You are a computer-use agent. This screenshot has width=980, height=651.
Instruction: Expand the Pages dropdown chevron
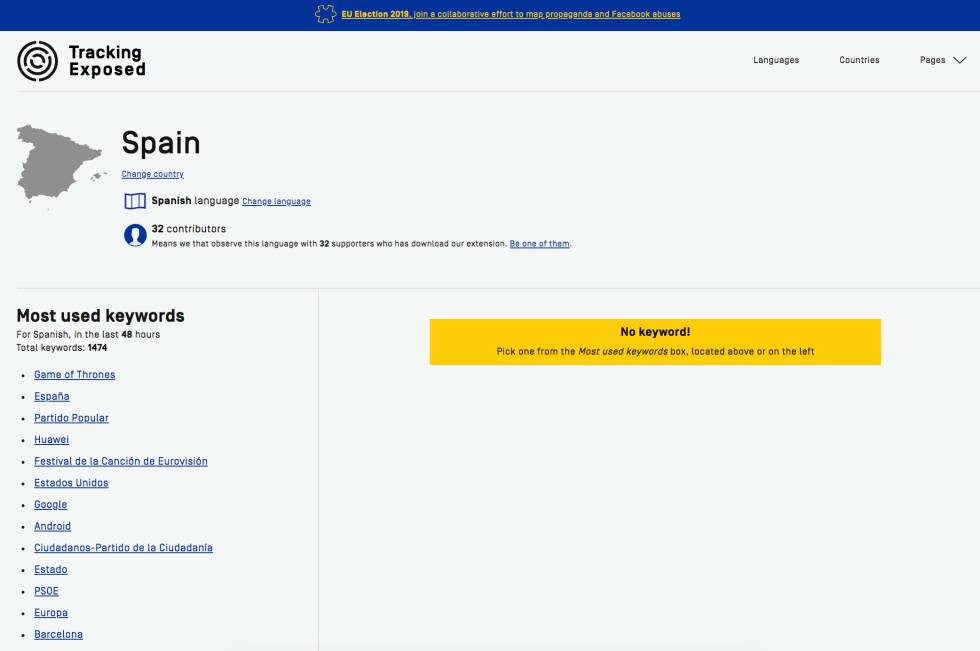[959, 60]
